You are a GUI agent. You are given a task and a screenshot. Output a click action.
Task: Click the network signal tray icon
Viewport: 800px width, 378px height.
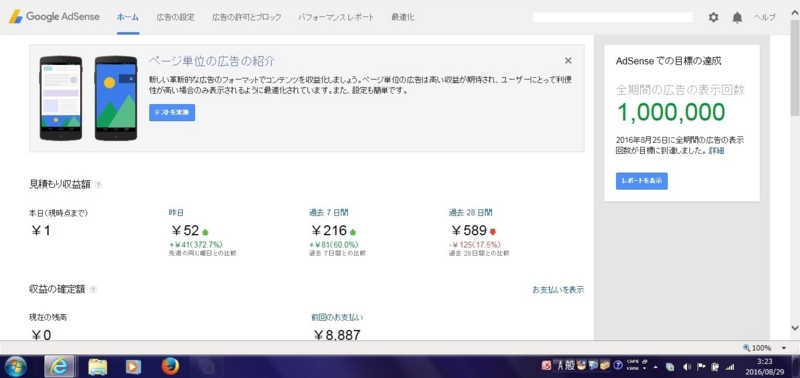(x=730, y=367)
